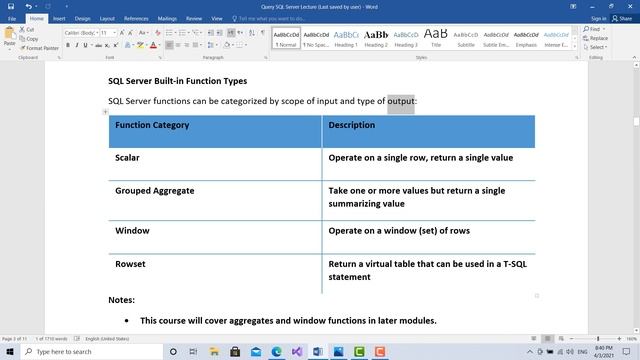Toggle show paragraph marks

(263, 33)
